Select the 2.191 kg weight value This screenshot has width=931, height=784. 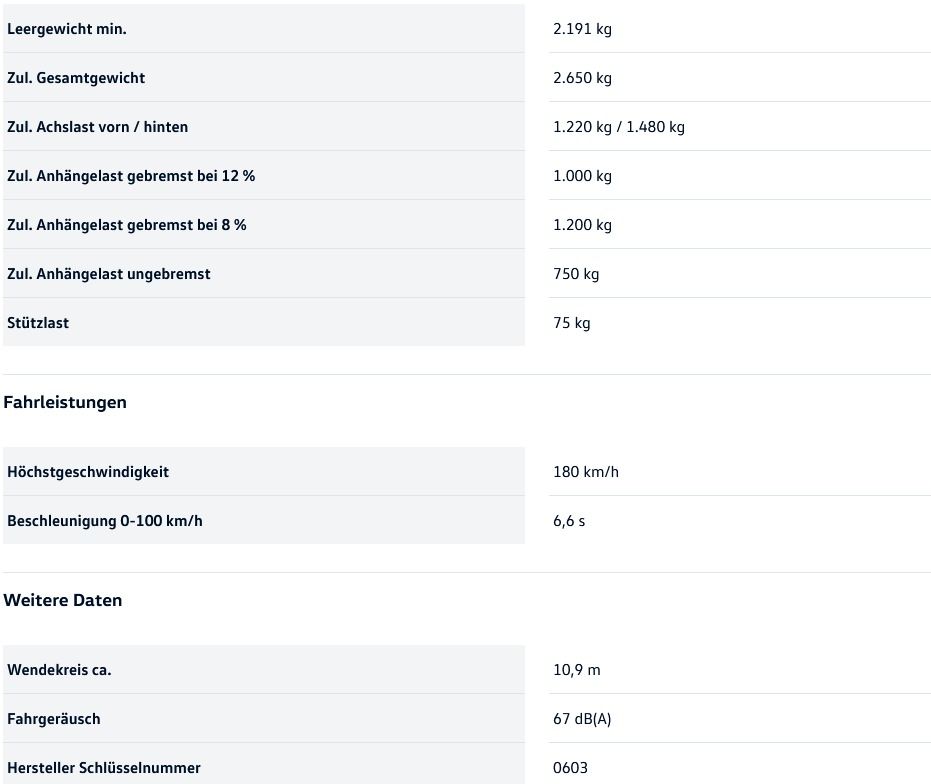582,29
